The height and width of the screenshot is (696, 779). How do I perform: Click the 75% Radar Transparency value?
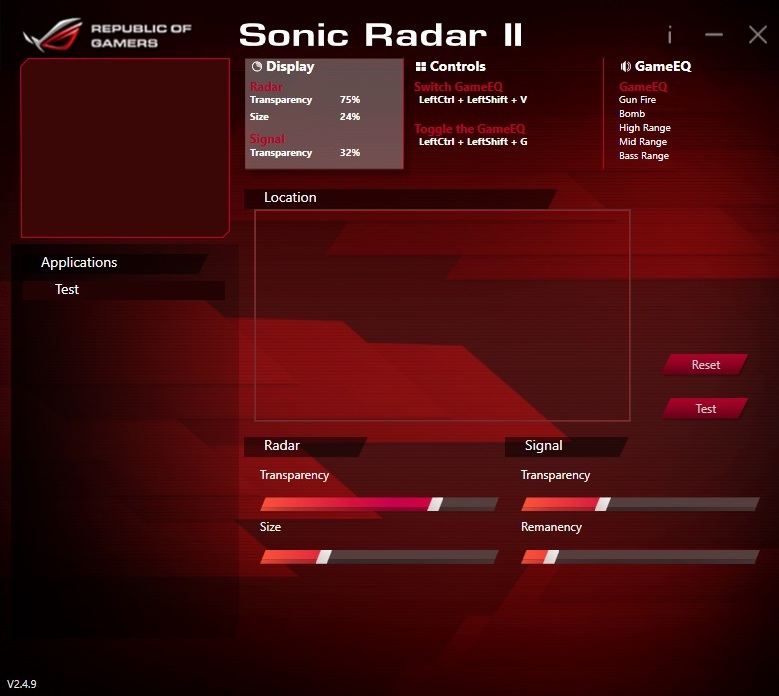pos(350,100)
